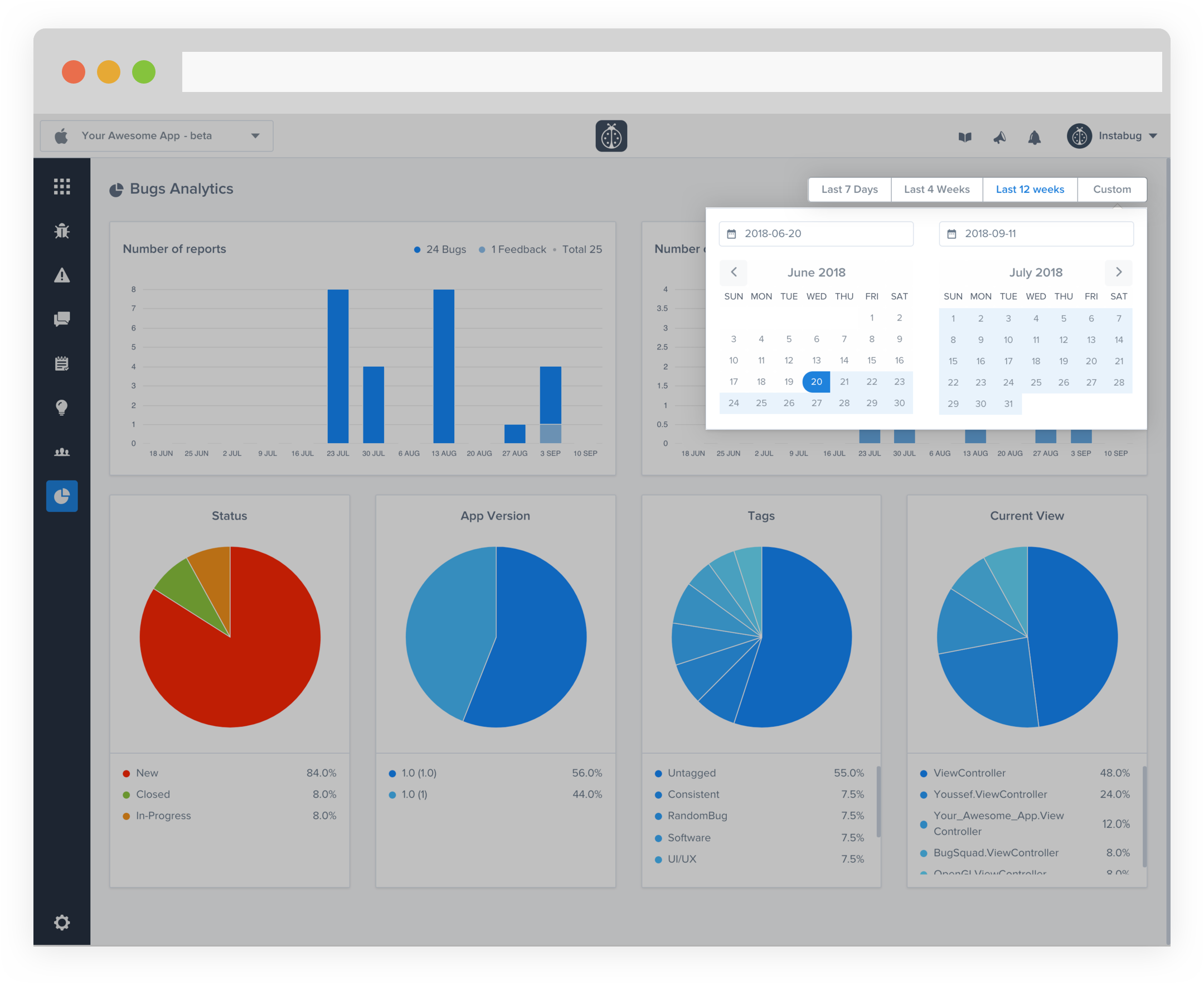1204x985 pixels.
Task: Open the Bugs section bug icon
Action: 62,230
